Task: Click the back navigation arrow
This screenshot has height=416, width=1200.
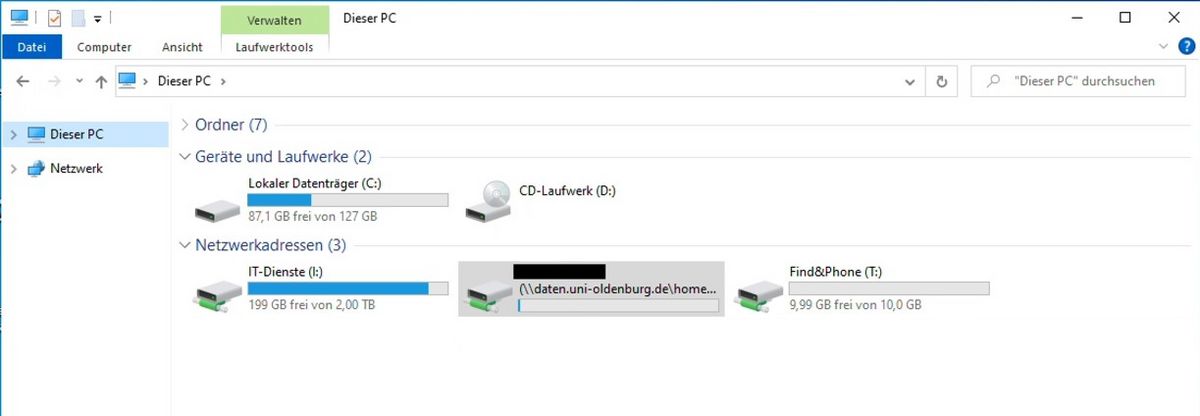Action: click(23, 82)
